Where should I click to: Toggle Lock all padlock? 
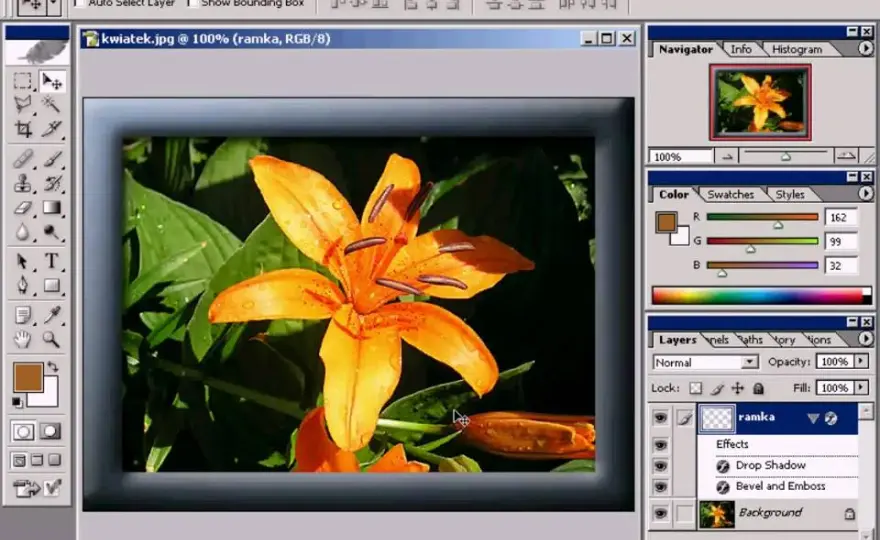[758, 388]
